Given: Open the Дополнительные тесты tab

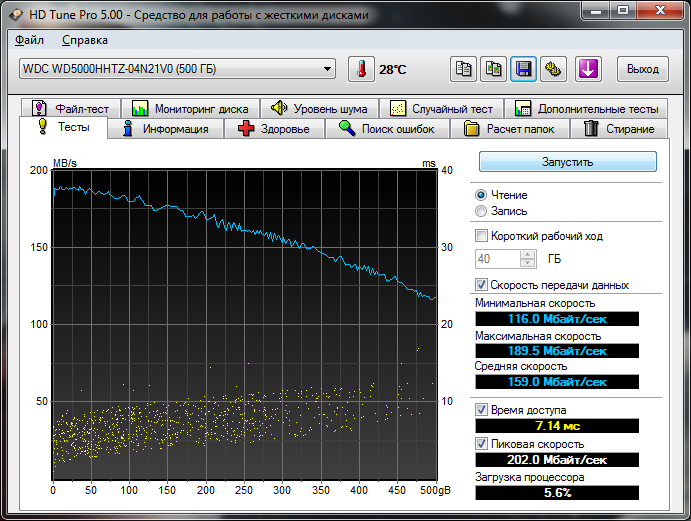Looking at the screenshot, I should click(x=586, y=108).
